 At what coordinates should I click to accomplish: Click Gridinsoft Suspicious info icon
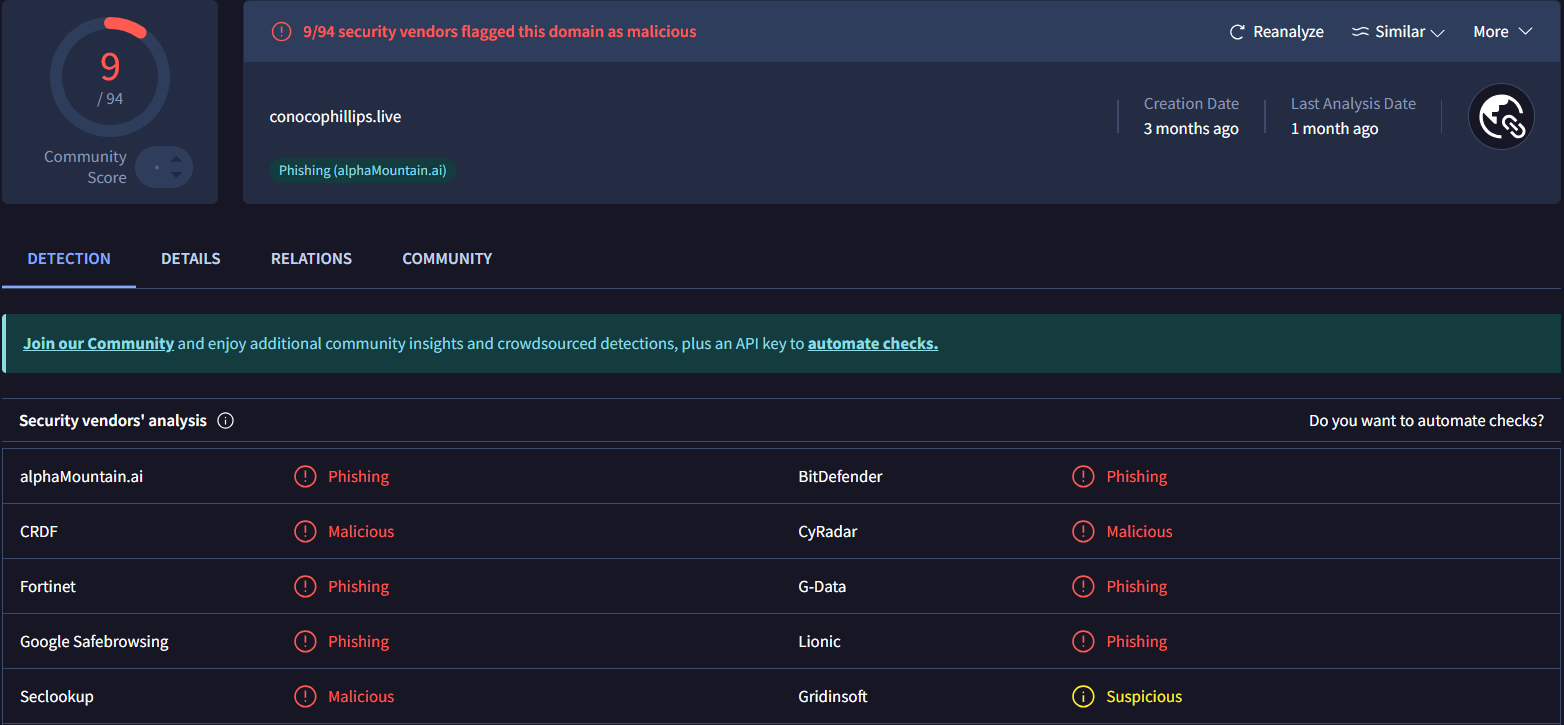[1083, 697]
